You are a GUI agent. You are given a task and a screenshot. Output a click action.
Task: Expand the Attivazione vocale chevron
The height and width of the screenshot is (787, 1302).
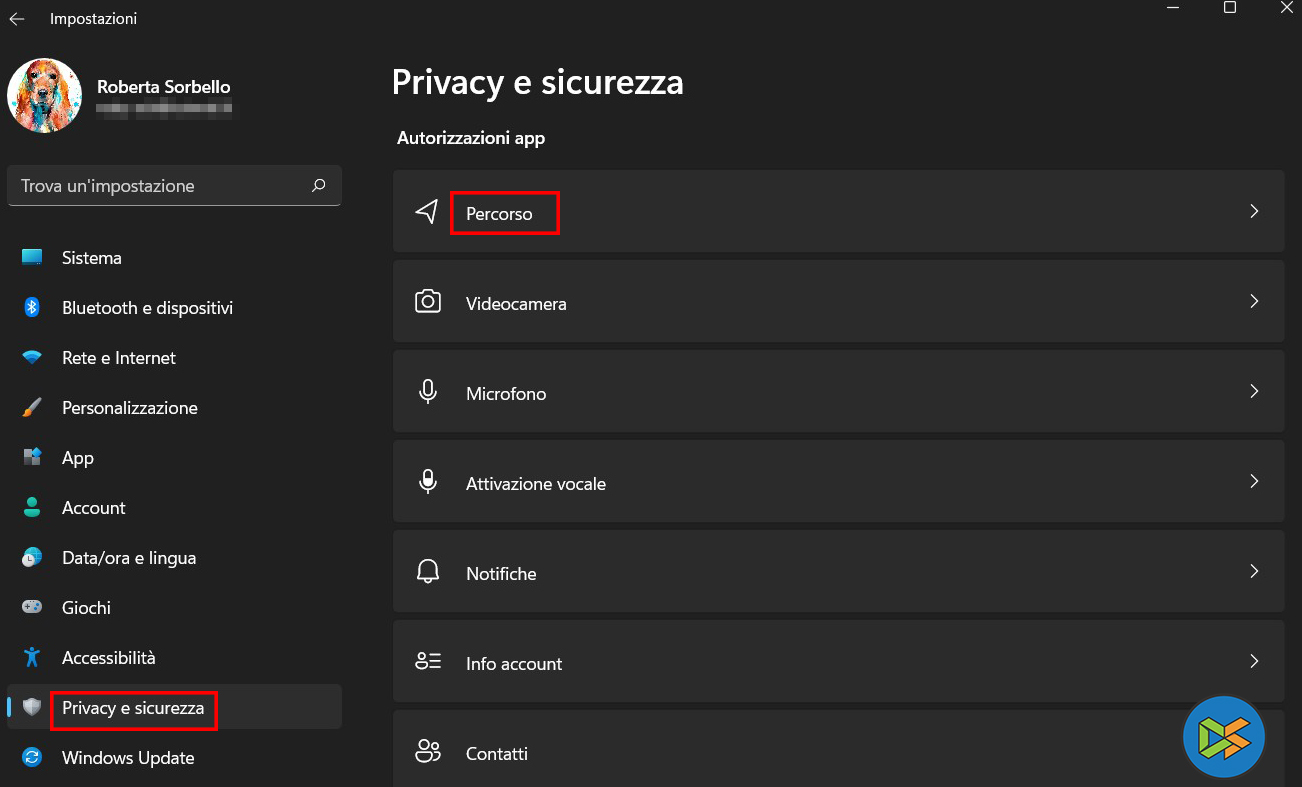point(1254,482)
